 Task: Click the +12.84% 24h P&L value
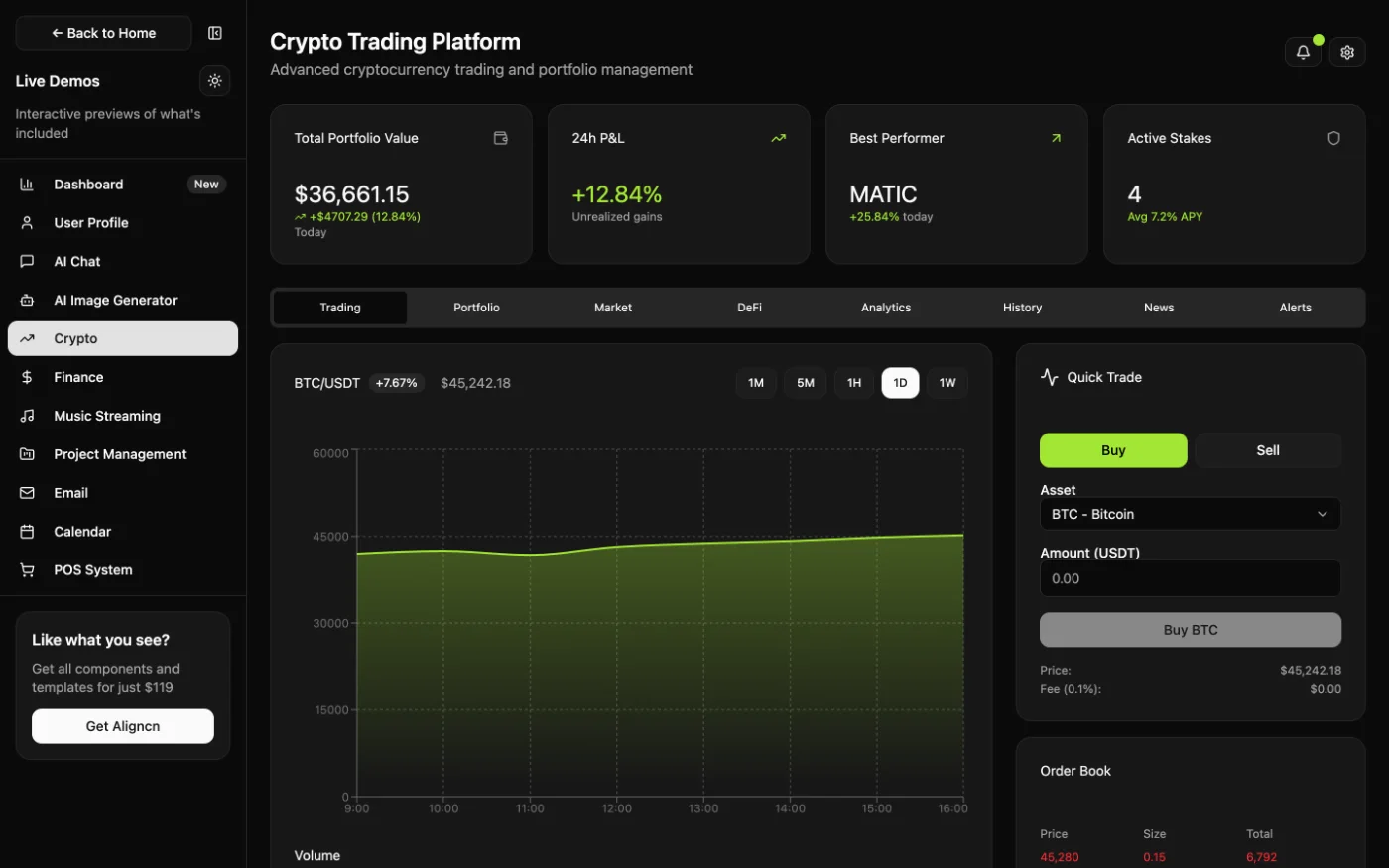617,194
